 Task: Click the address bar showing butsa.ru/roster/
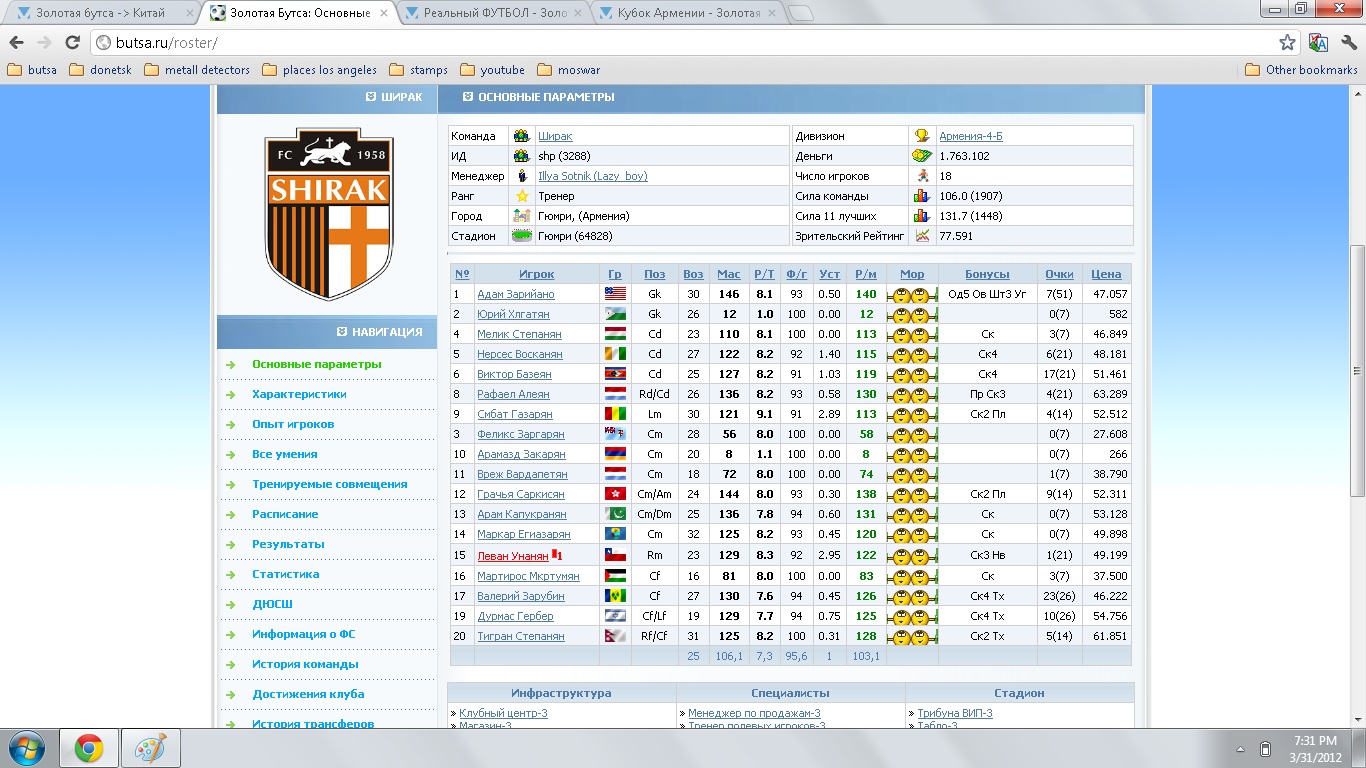pos(680,43)
